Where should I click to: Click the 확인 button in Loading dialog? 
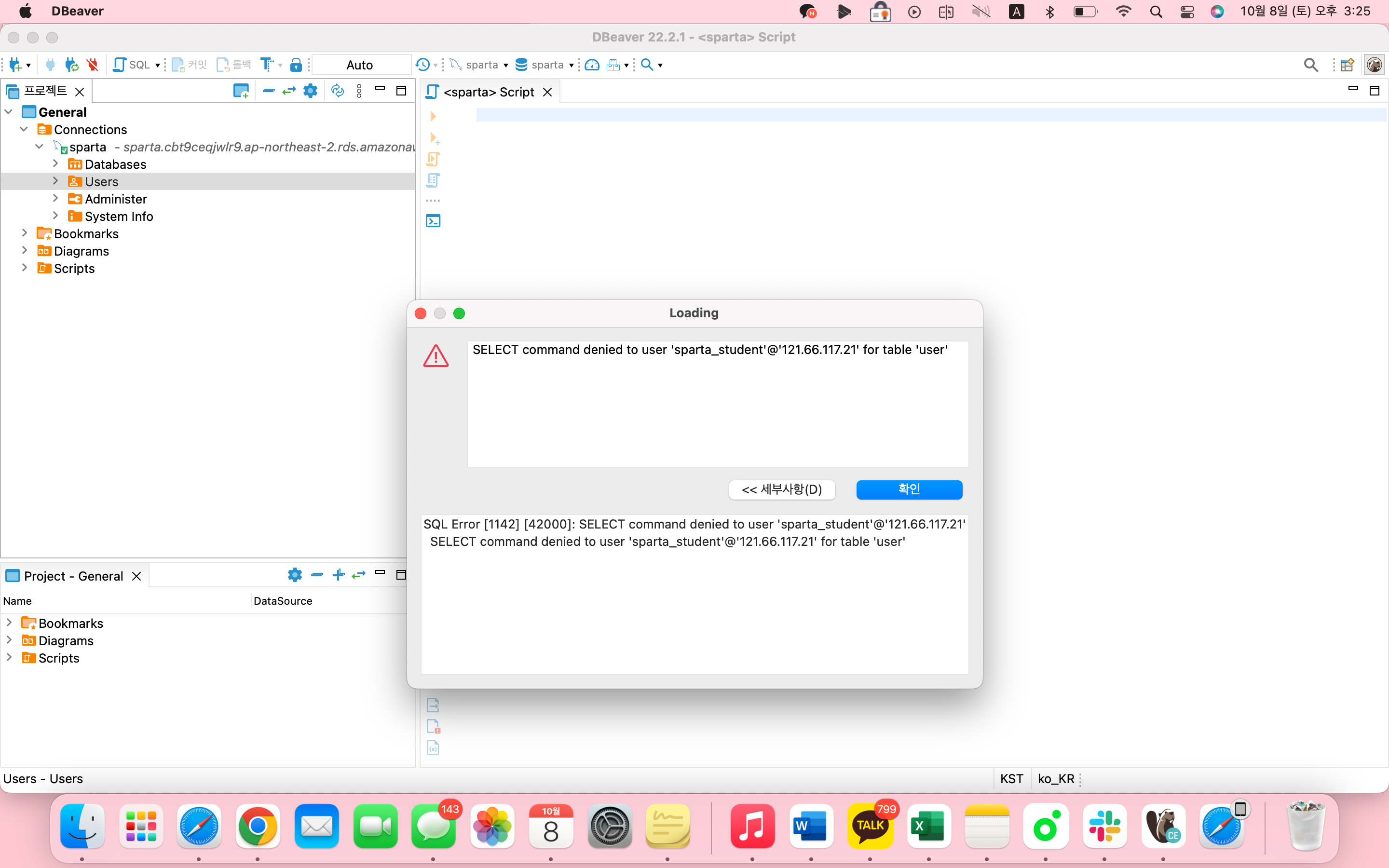coord(909,489)
